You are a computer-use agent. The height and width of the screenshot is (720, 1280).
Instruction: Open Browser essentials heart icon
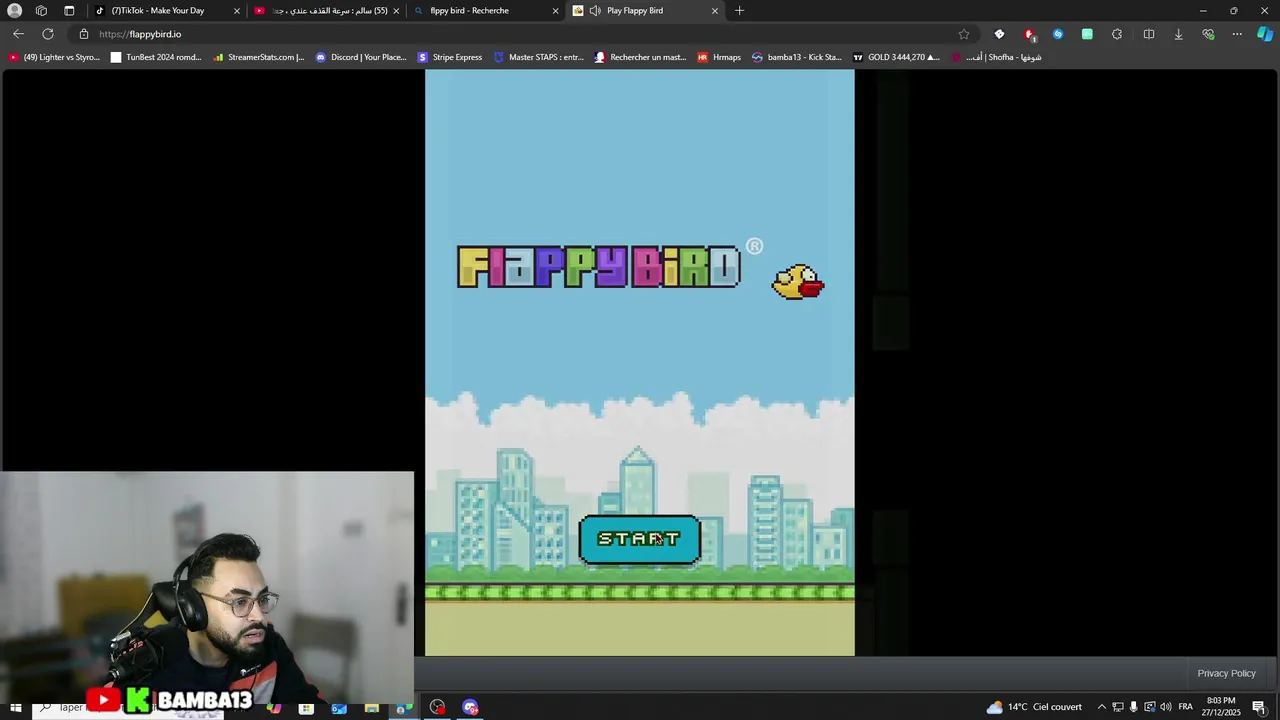tap(1208, 34)
